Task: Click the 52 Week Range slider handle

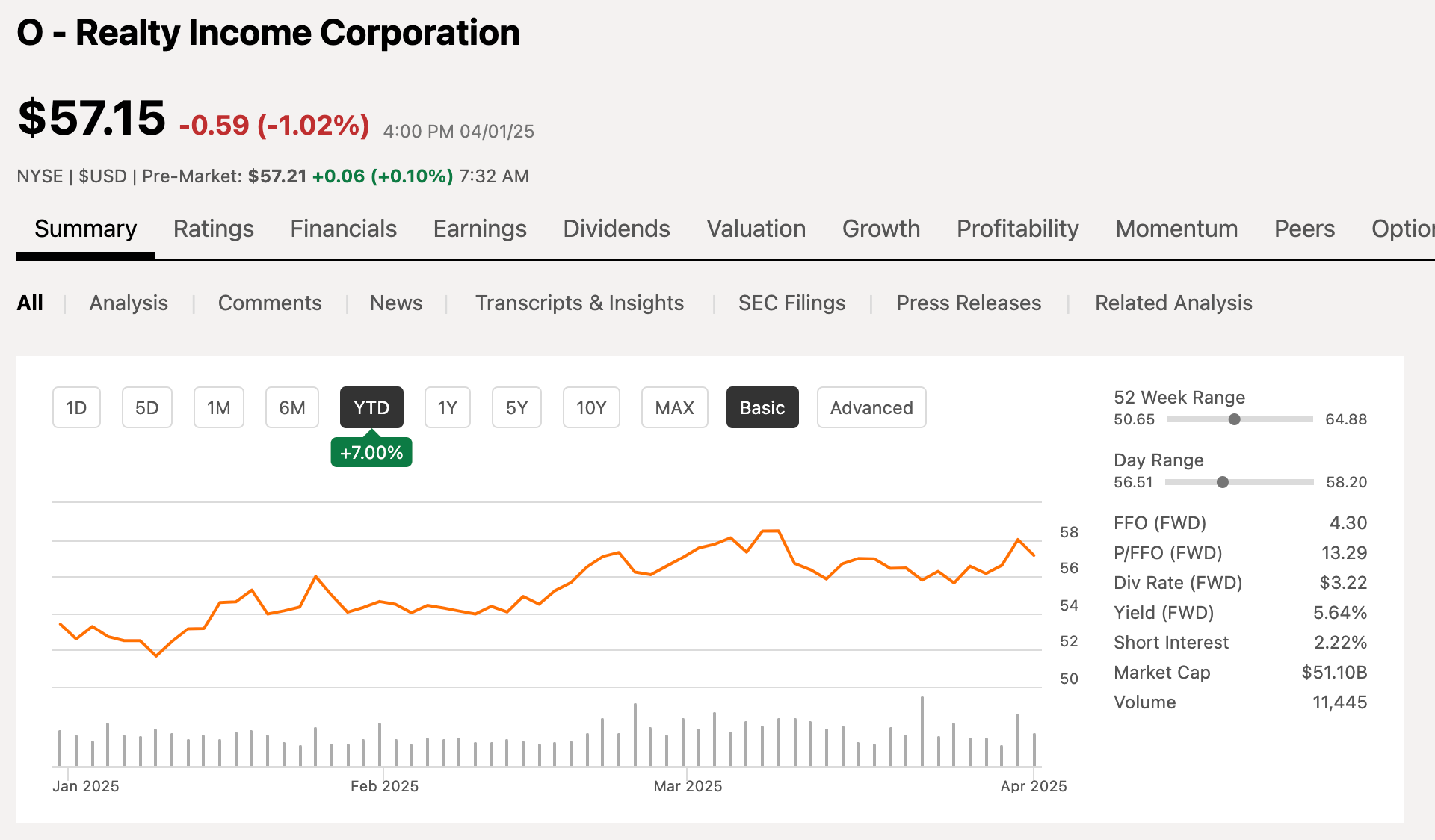Action: point(1235,419)
